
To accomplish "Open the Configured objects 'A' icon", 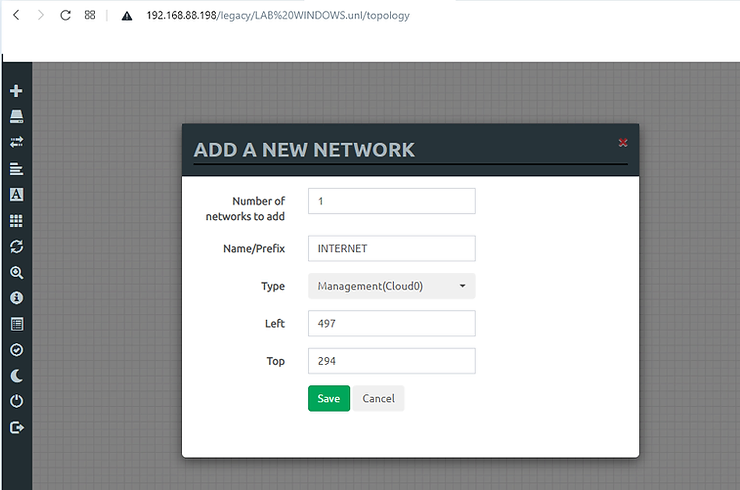I will coord(17,194).
